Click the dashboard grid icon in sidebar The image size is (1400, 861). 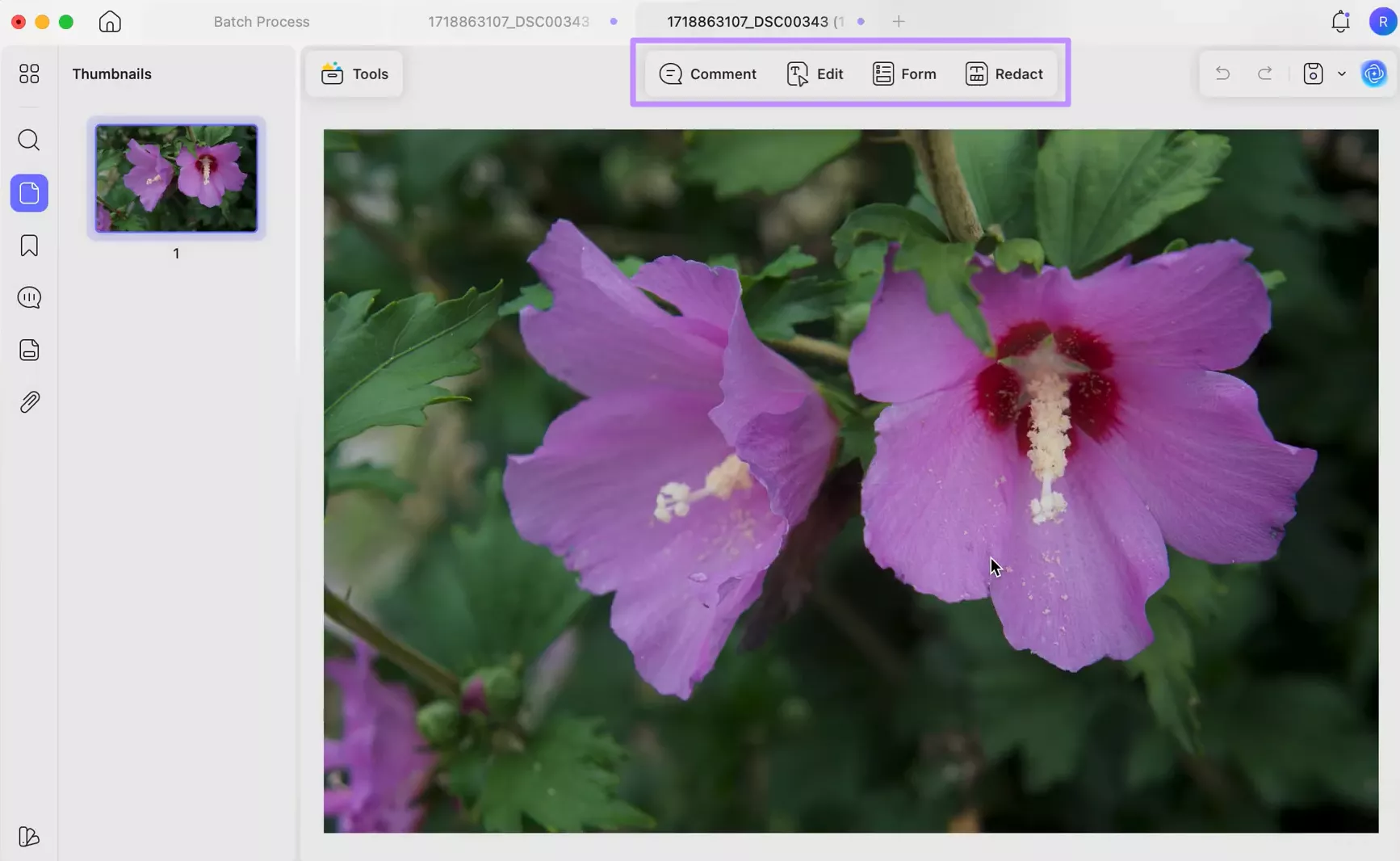tap(29, 74)
